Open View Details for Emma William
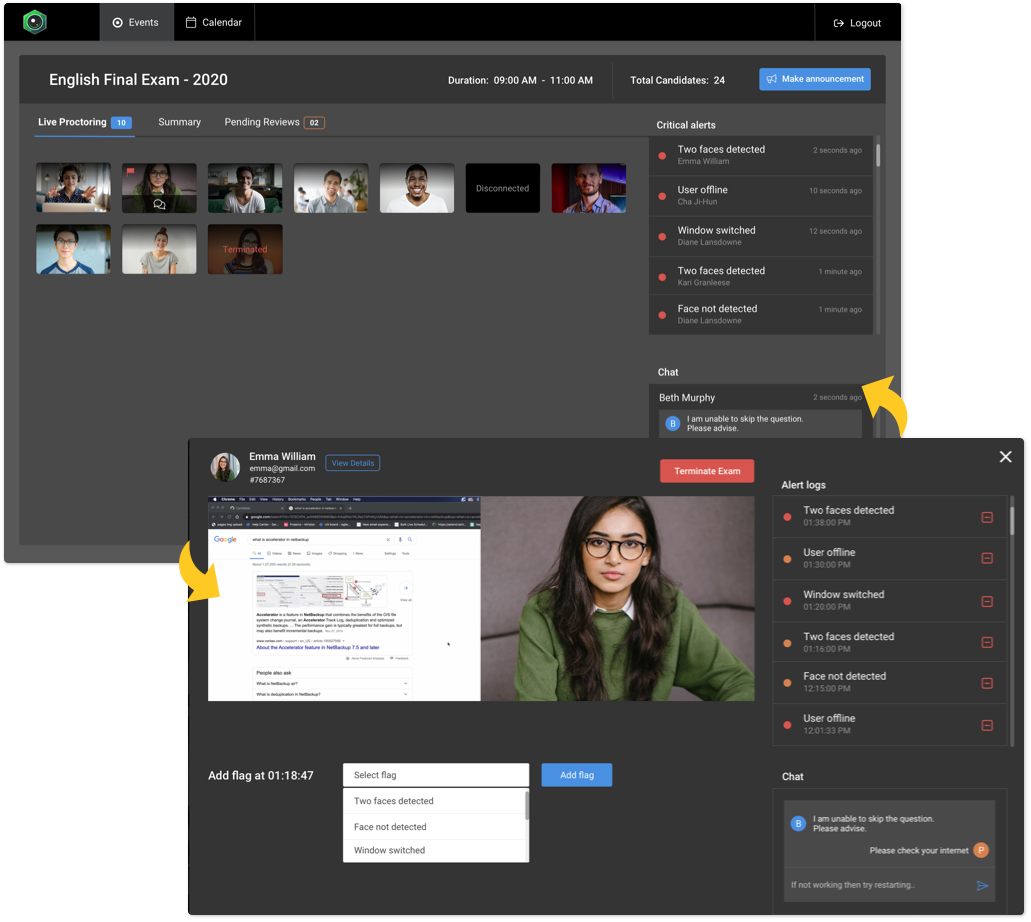 pyautogui.click(x=352, y=462)
